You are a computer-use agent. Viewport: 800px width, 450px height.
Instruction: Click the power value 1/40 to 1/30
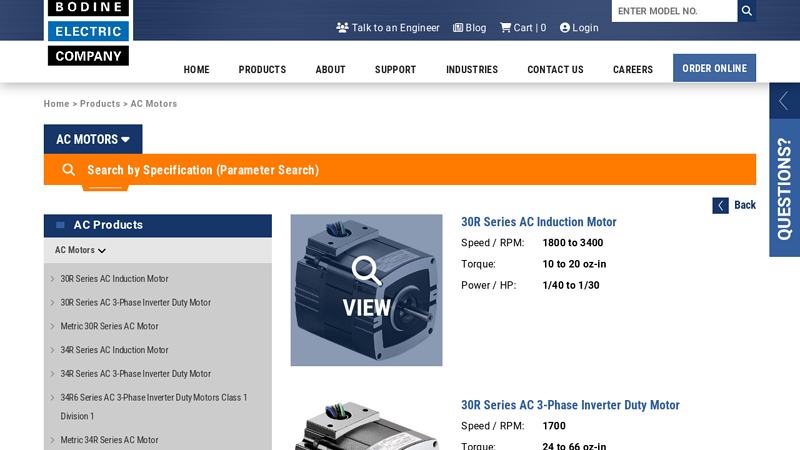[571, 285]
